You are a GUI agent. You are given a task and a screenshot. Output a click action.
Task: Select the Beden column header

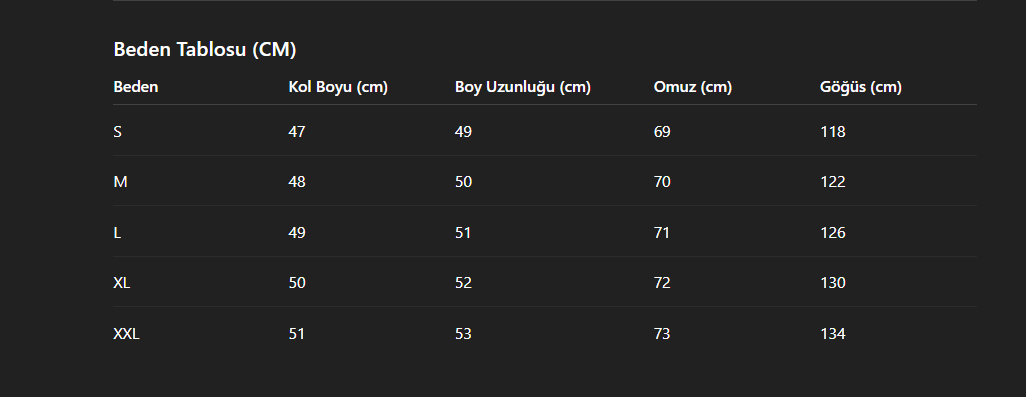point(135,87)
